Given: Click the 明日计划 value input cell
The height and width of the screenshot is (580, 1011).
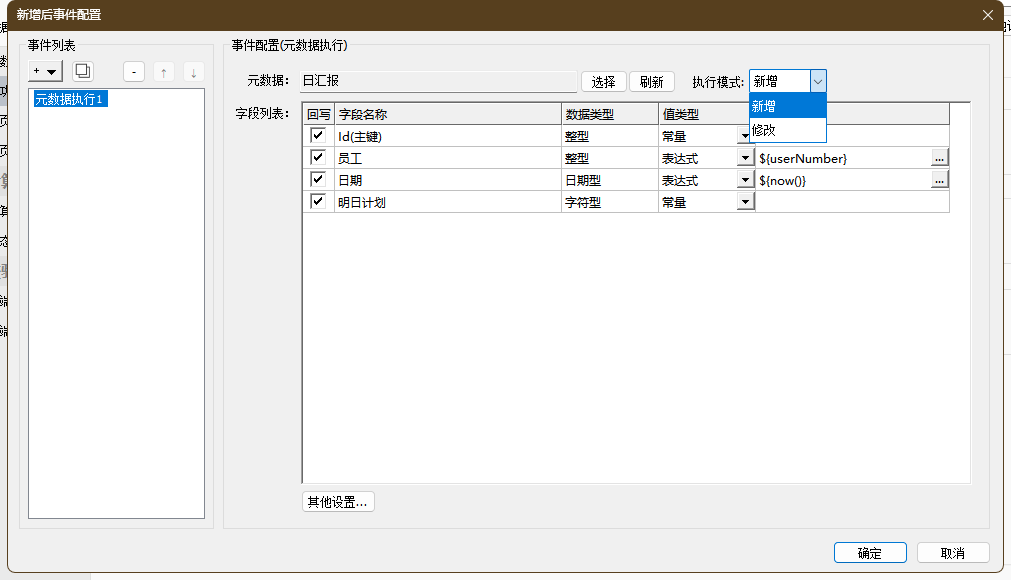Looking at the screenshot, I should (x=850, y=202).
